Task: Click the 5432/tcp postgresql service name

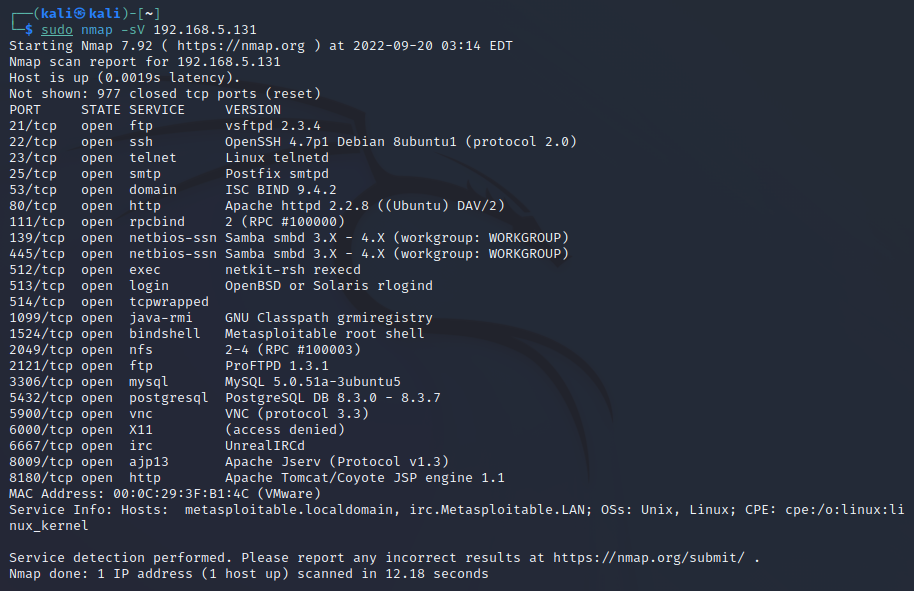Action: pyautogui.click(x=168, y=397)
